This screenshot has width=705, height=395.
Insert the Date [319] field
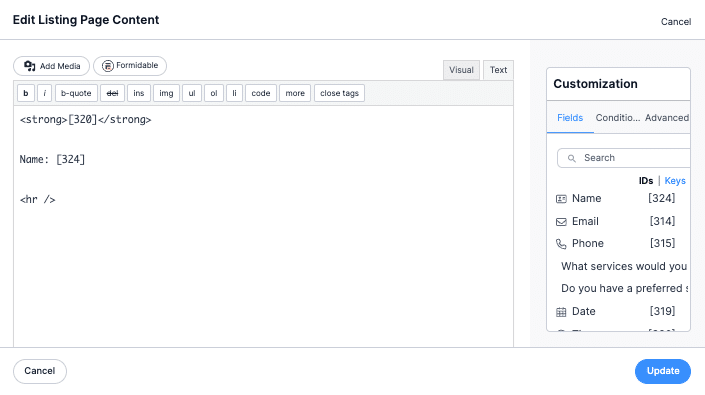616,312
